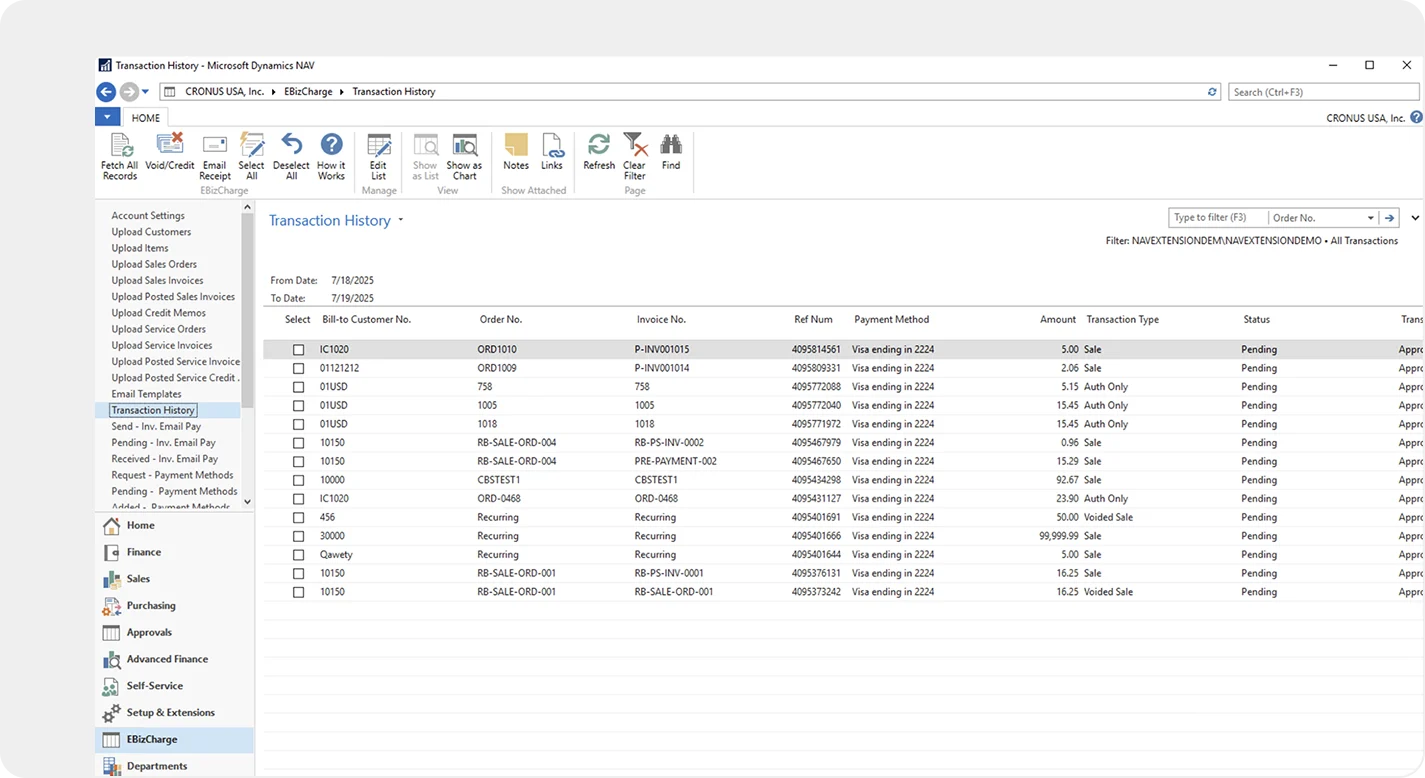Tick checkbox for order 758 row
This screenshot has width=1425, height=778.
coord(298,387)
